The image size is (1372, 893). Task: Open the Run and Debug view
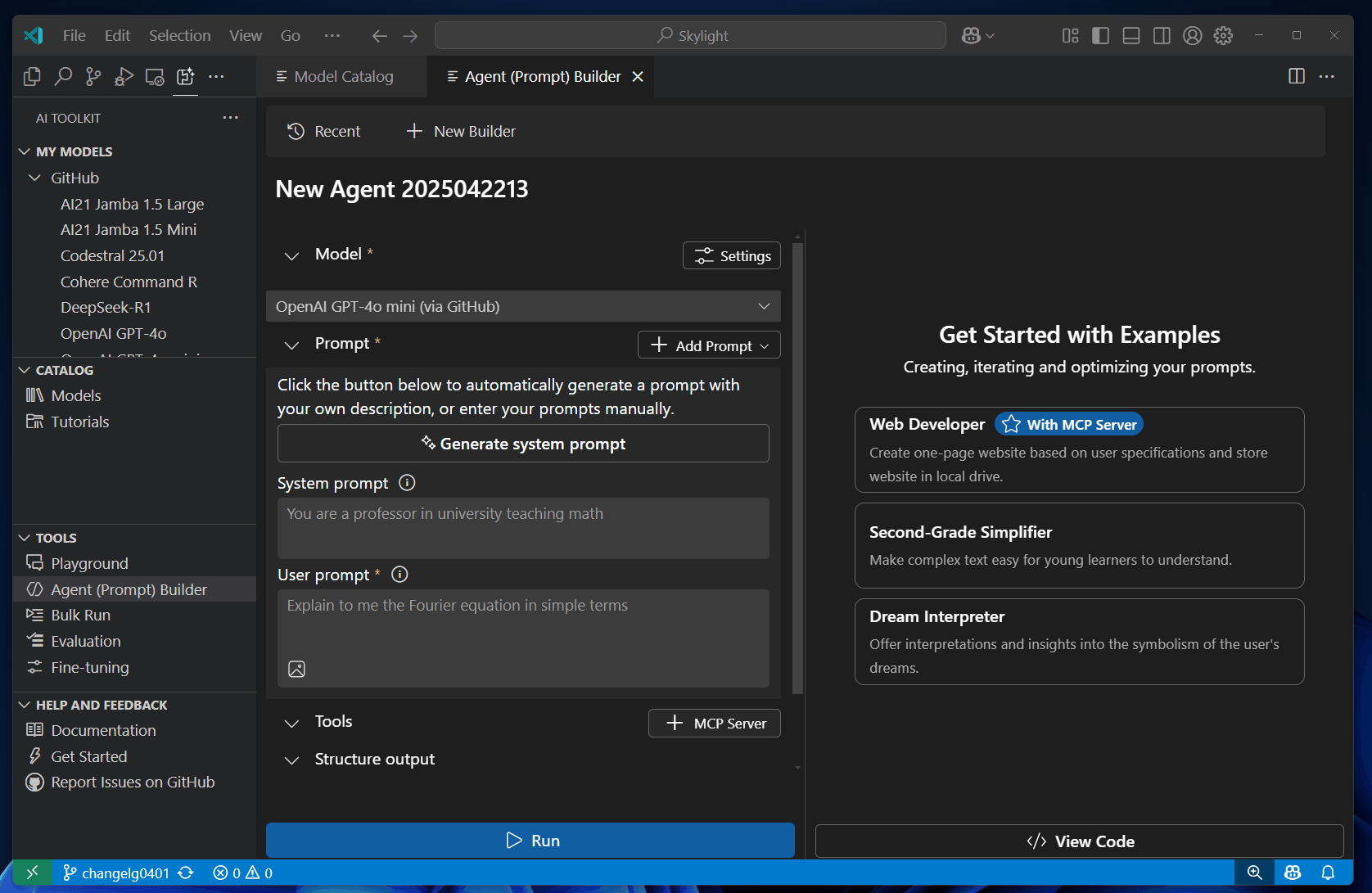coord(123,76)
